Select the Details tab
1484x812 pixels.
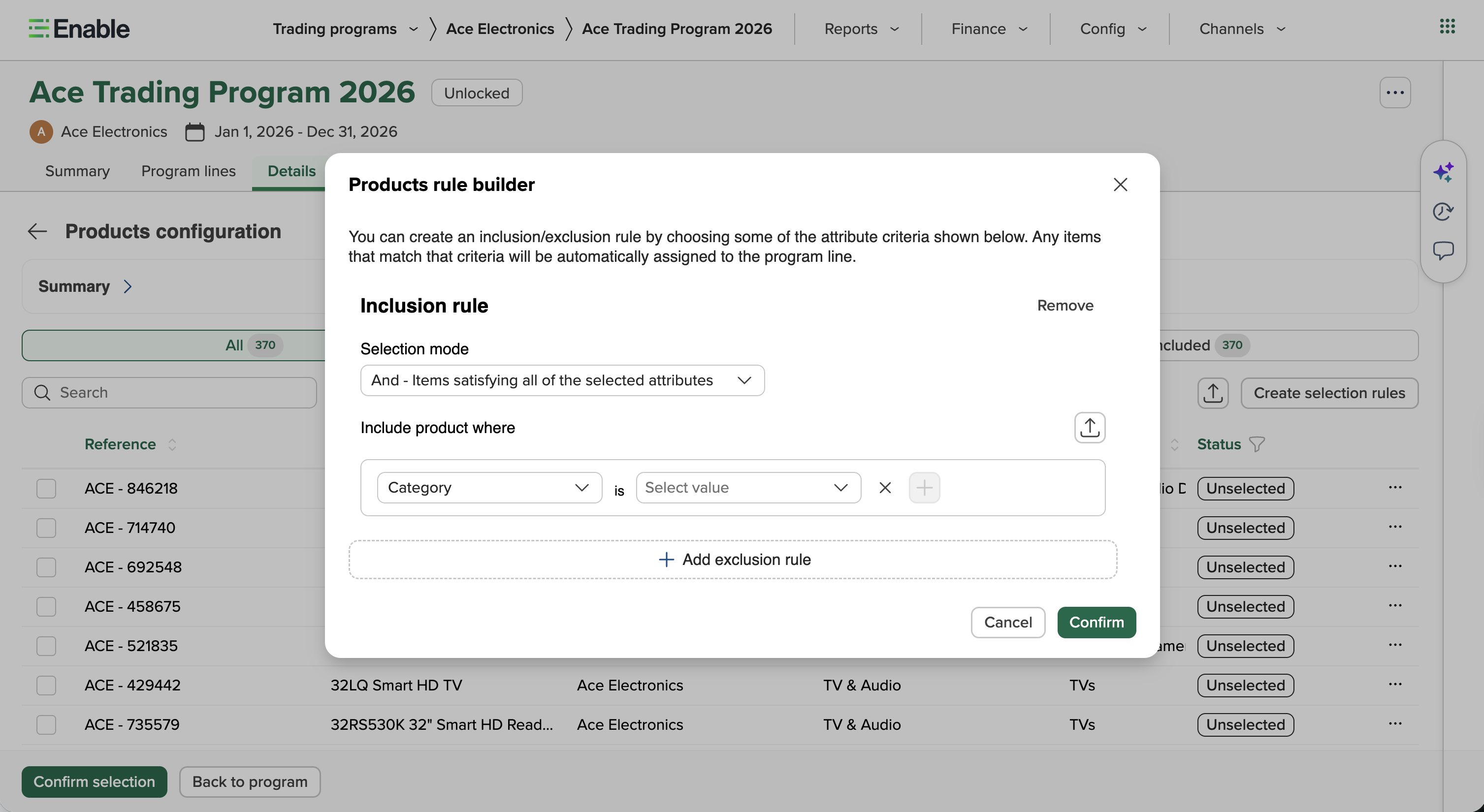291,171
